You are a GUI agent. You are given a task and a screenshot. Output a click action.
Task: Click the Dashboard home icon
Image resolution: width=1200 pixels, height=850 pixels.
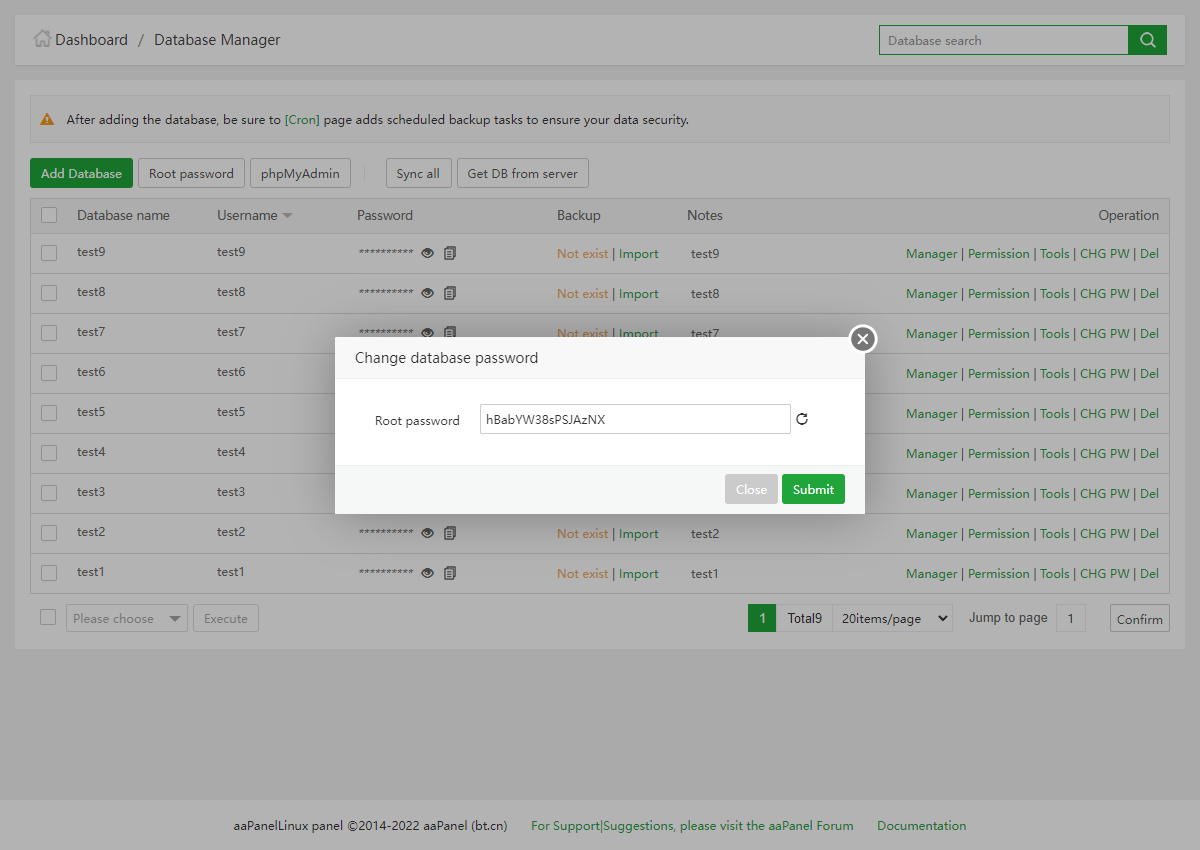(42, 39)
